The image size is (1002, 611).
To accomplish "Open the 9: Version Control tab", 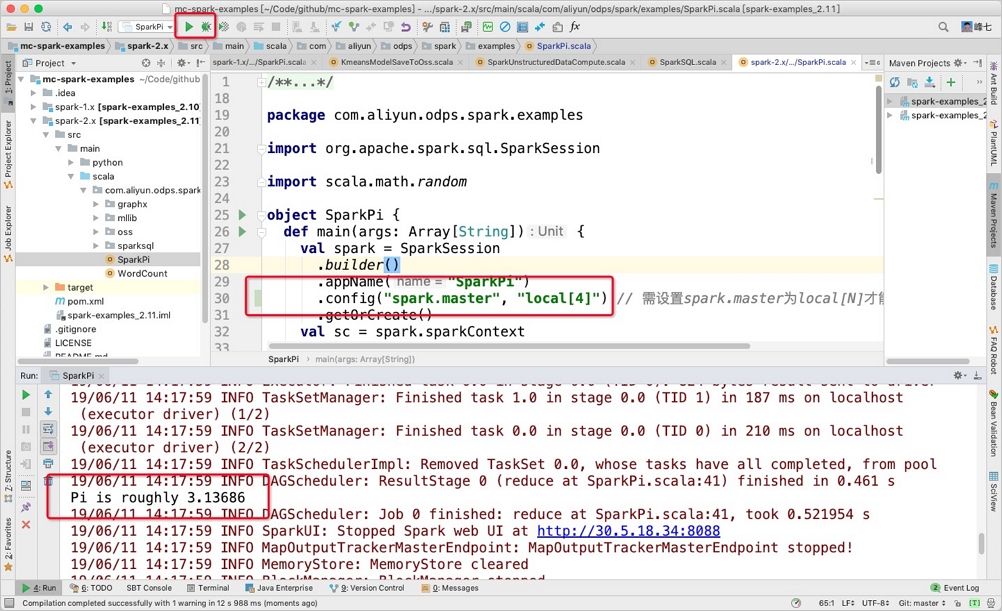I will pyautogui.click(x=367, y=588).
